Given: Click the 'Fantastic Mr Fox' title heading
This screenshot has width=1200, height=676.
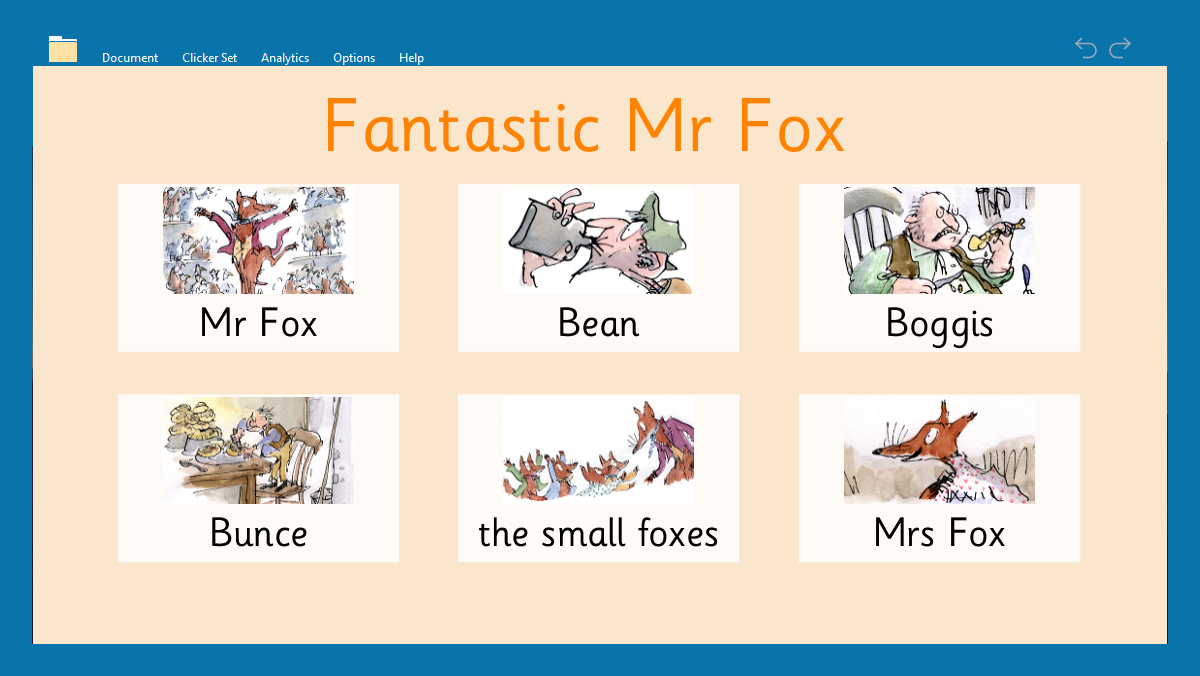Looking at the screenshot, I should pyautogui.click(x=584, y=126).
